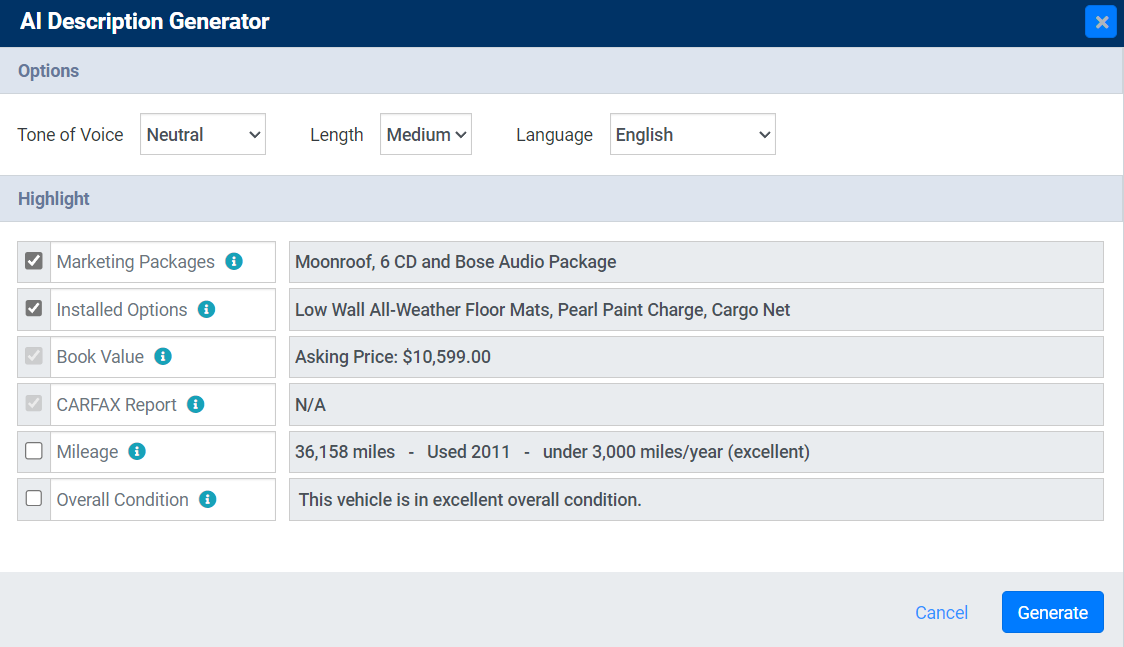The height and width of the screenshot is (647, 1124).
Task: Uncheck the Marketing Packages checkbox
Action: (x=34, y=261)
